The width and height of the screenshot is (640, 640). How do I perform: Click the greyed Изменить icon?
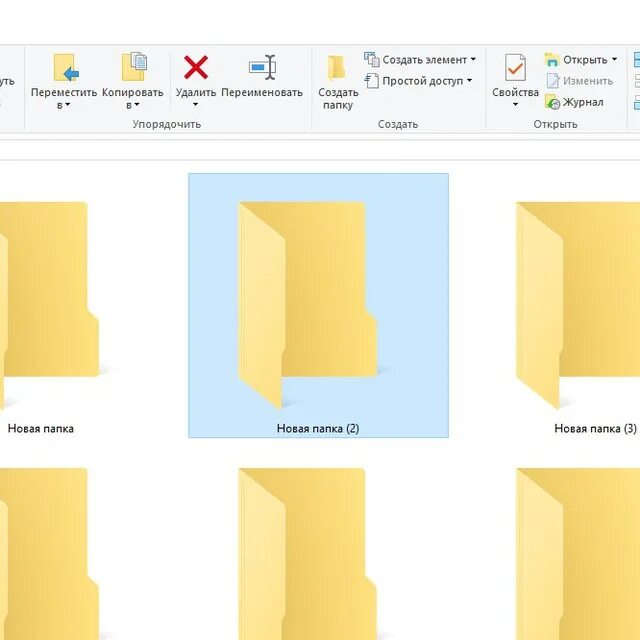pos(553,81)
